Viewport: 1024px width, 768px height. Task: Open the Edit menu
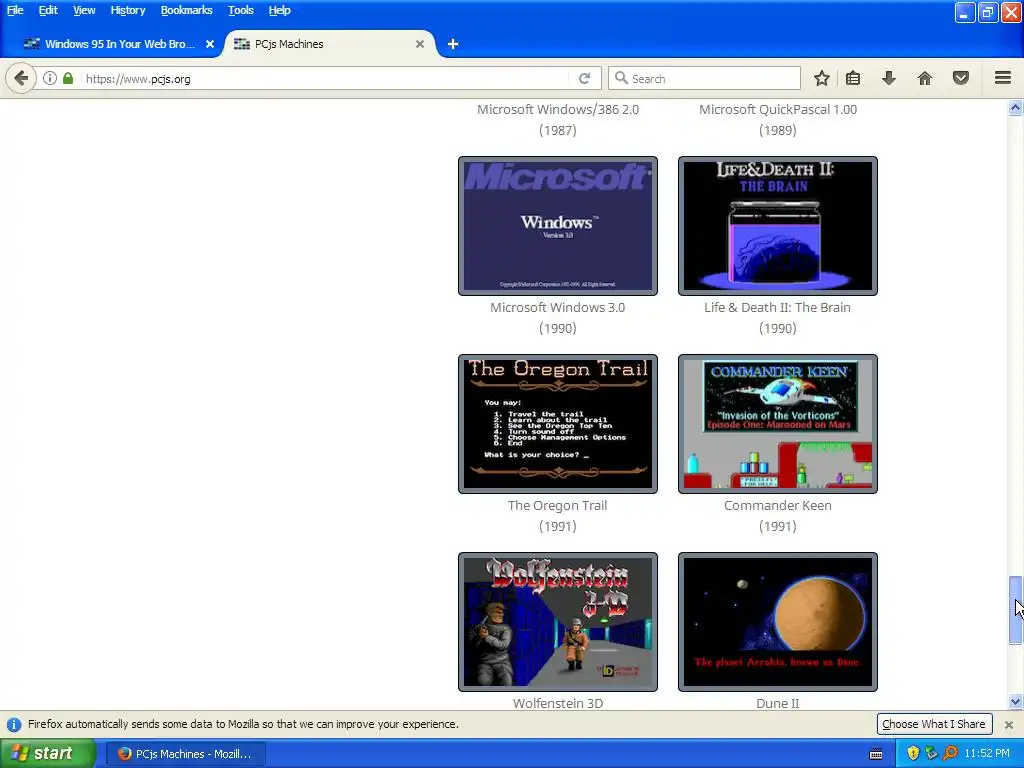pyautogui.click(x=48, y=10)
